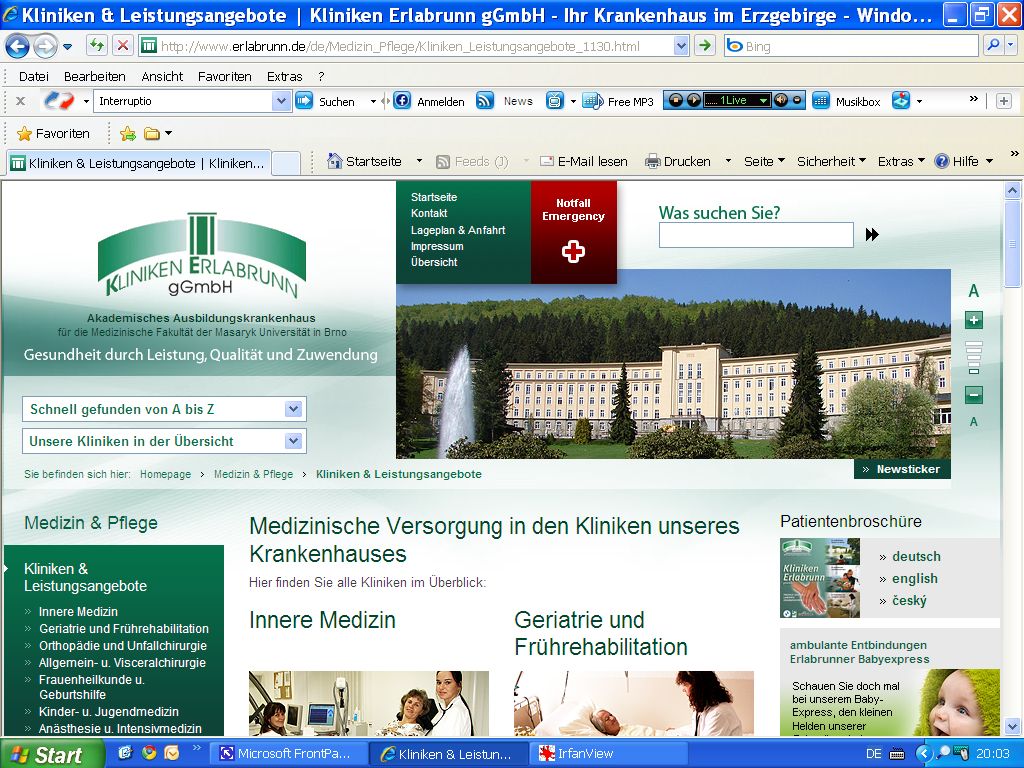The height and width of the screenshot is (768, 1024).
Task: Click the 'Was suchen Sie?' search field
Action: (x=756, y=235)
